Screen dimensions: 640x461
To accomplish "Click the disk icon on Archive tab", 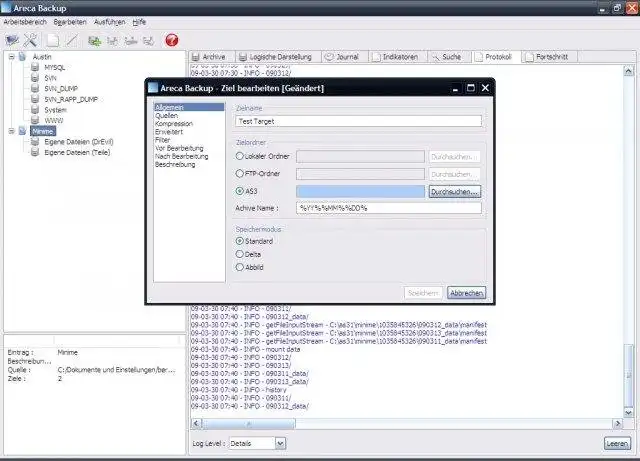I will point(196,57).
